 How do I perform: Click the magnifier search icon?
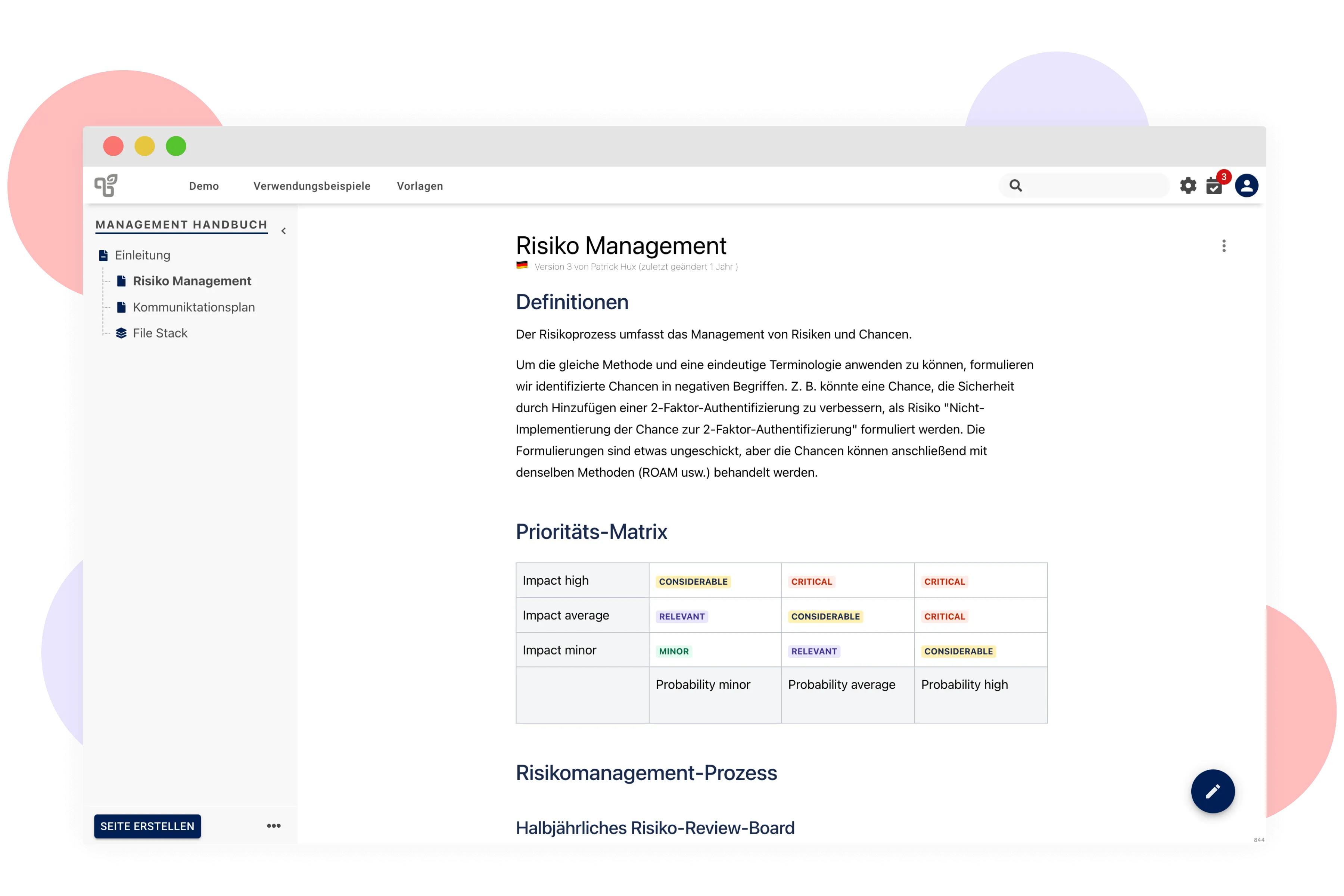point(1015,186)
